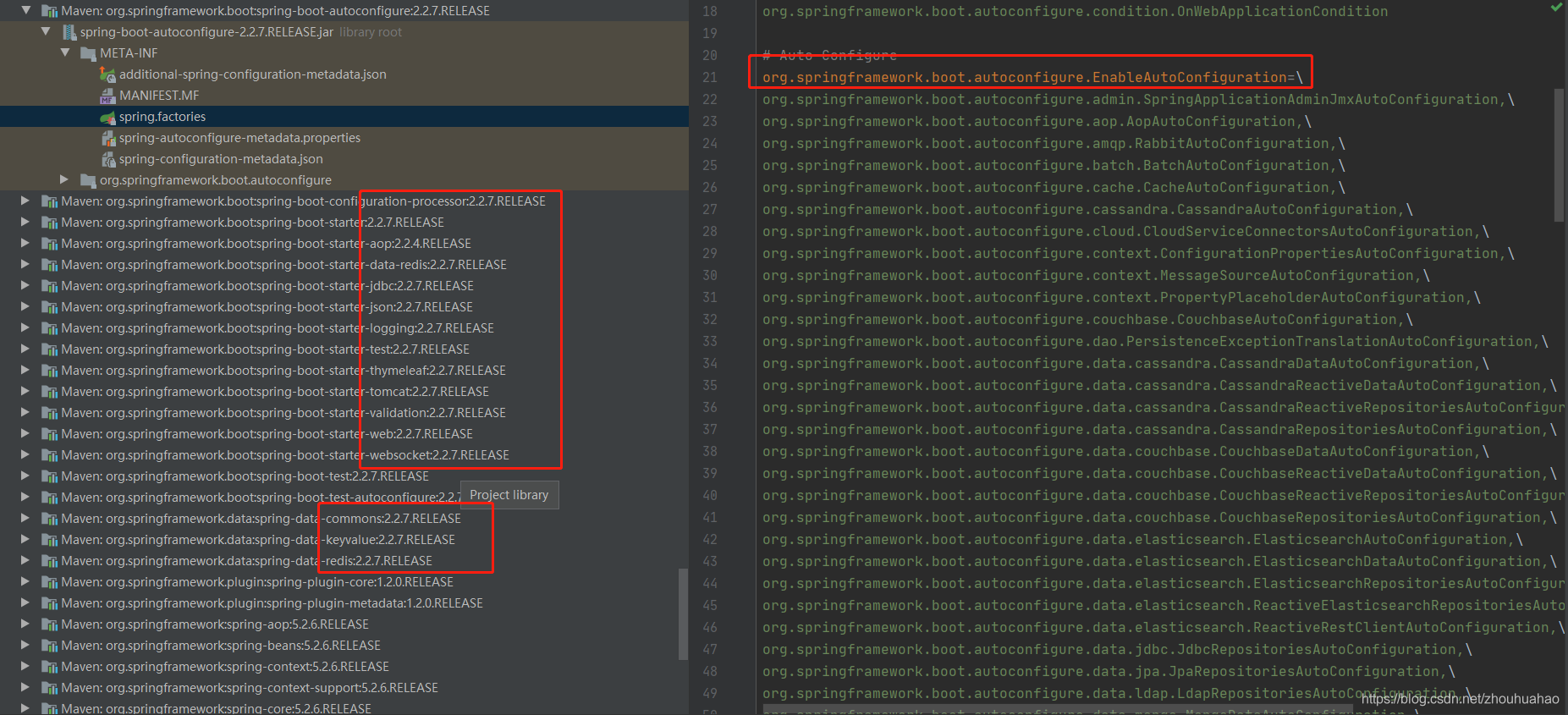
Task: Click RabbitAutoConfiguration text on line 24
Action: [x=1231, y=143]
